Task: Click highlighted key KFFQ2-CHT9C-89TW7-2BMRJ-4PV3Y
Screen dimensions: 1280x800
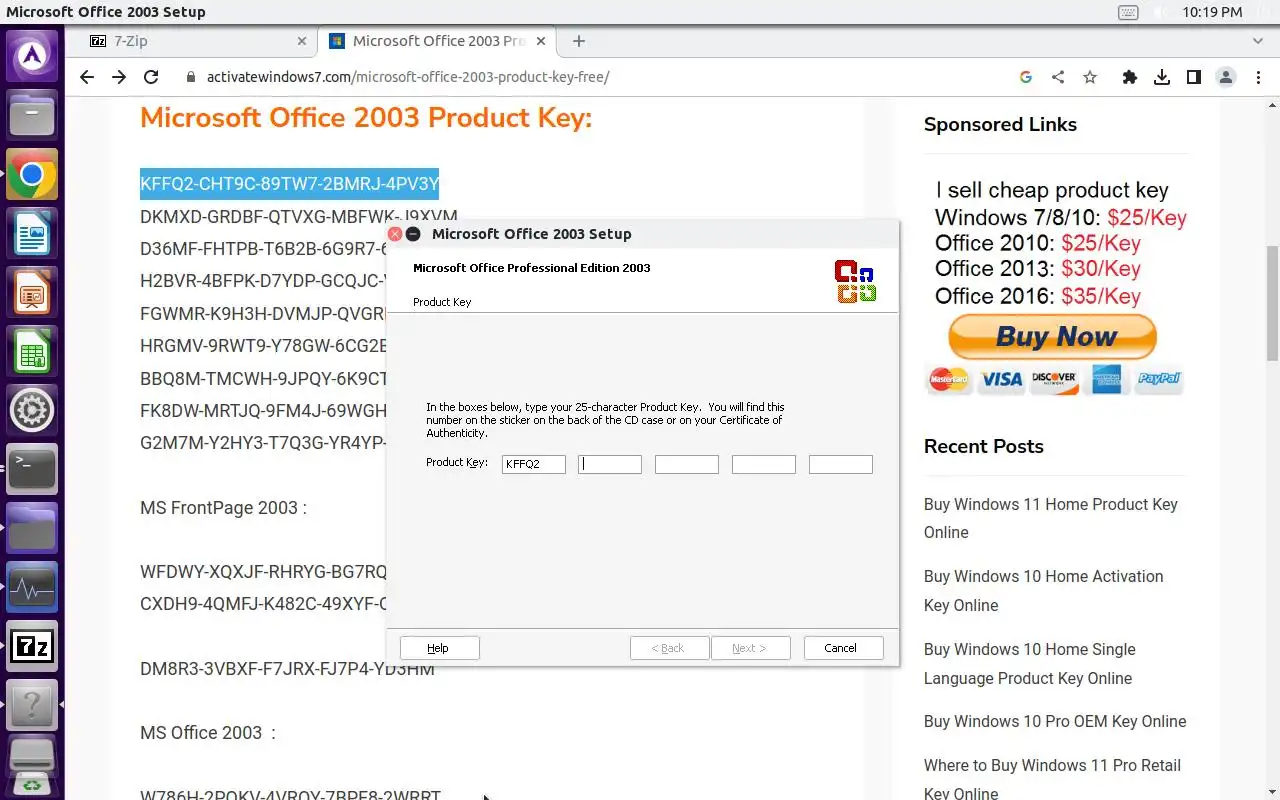Action: [290, 183]
